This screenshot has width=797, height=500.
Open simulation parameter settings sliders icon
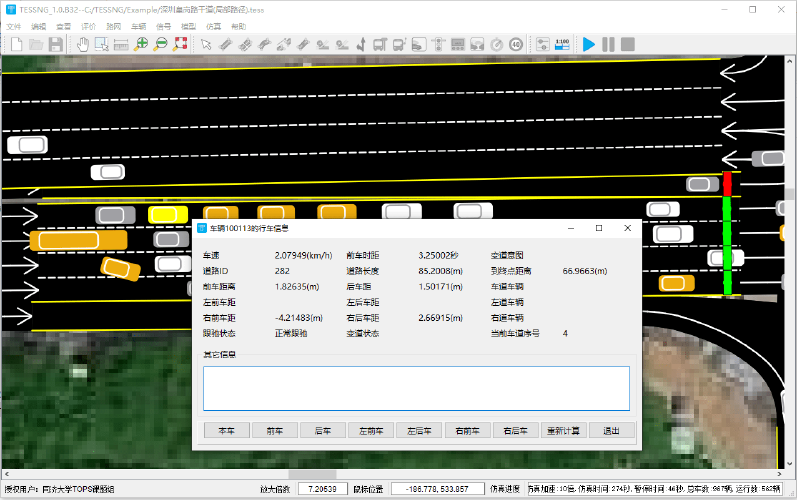543,45
